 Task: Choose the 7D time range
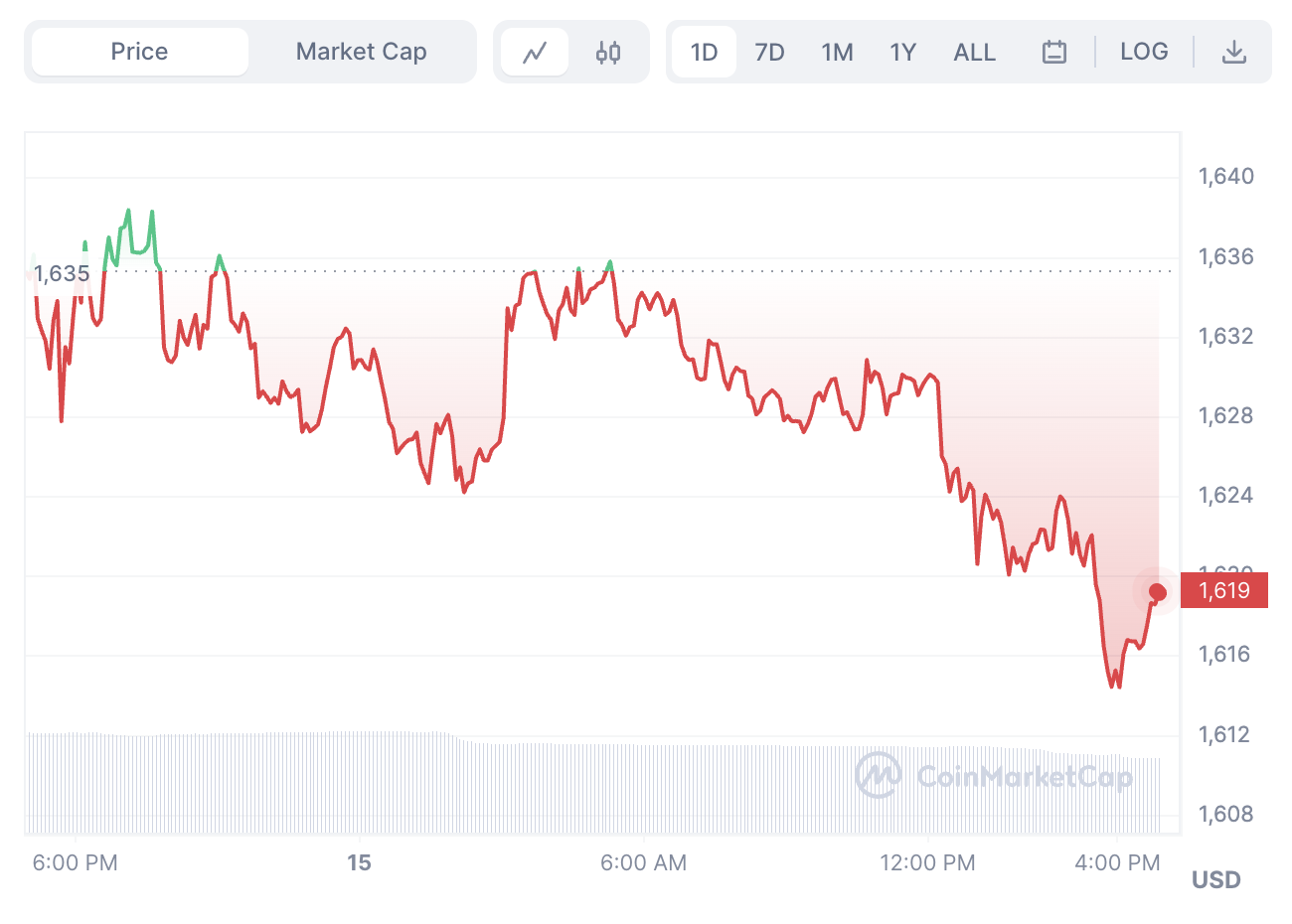pyautogui.click(x=769, y=52)
